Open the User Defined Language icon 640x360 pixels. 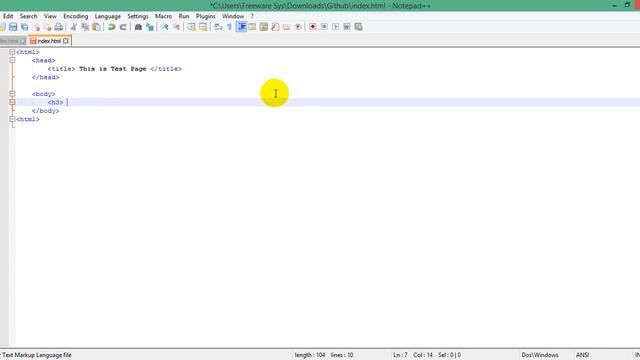[x=252, y=27]
